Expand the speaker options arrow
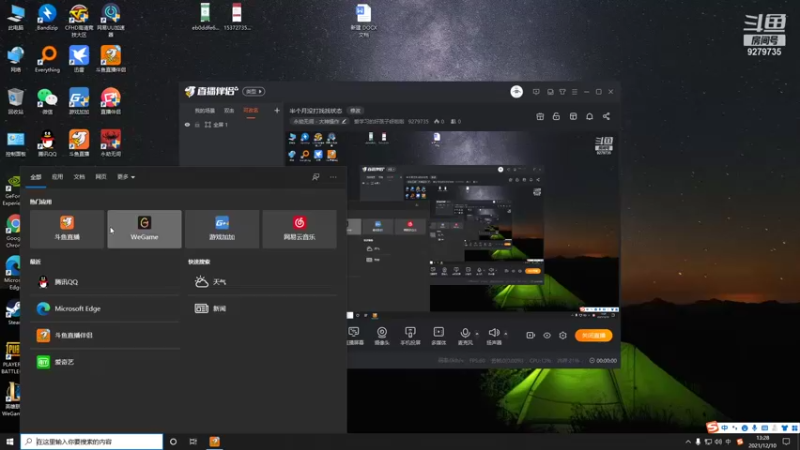 (x=506, y=334)
